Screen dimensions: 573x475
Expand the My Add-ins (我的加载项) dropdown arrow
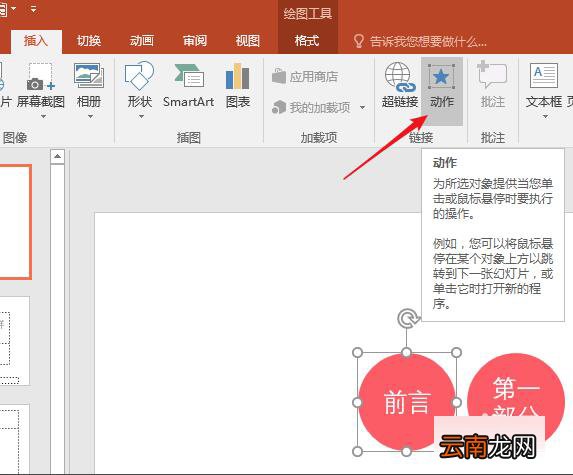pos(363,107)
